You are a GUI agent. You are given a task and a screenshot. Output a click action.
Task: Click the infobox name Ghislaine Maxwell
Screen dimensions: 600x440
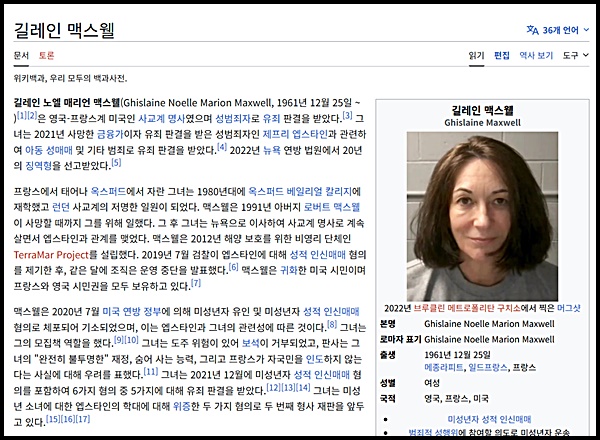[482, 122]
